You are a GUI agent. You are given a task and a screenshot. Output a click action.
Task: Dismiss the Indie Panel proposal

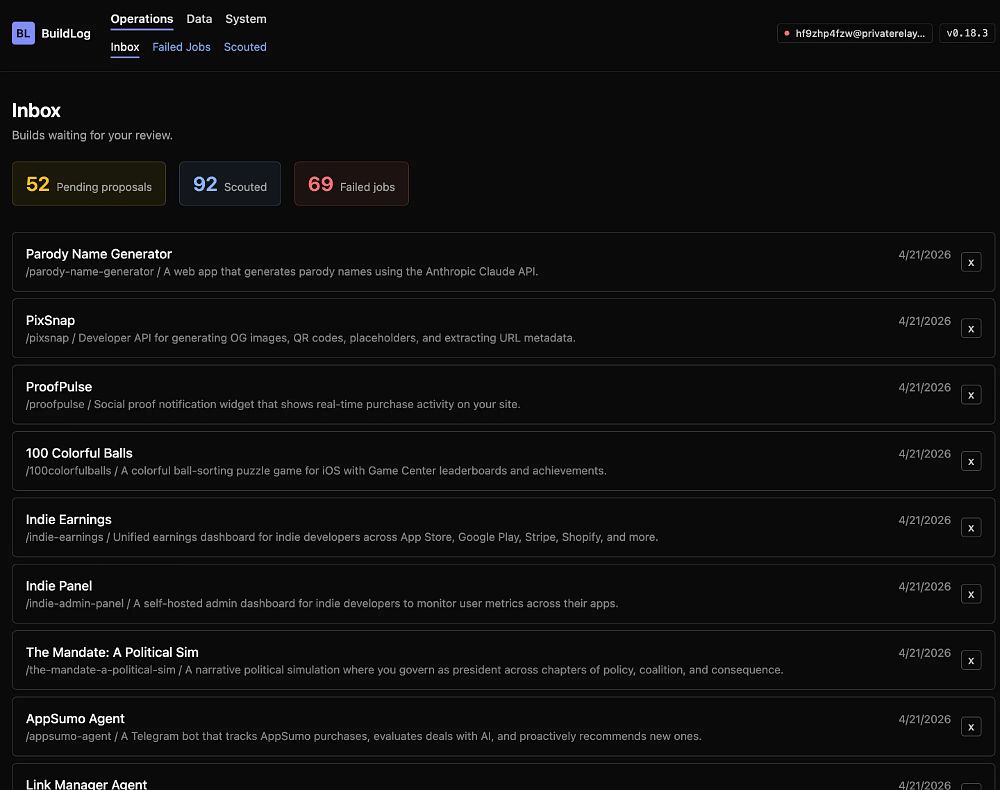971,594
